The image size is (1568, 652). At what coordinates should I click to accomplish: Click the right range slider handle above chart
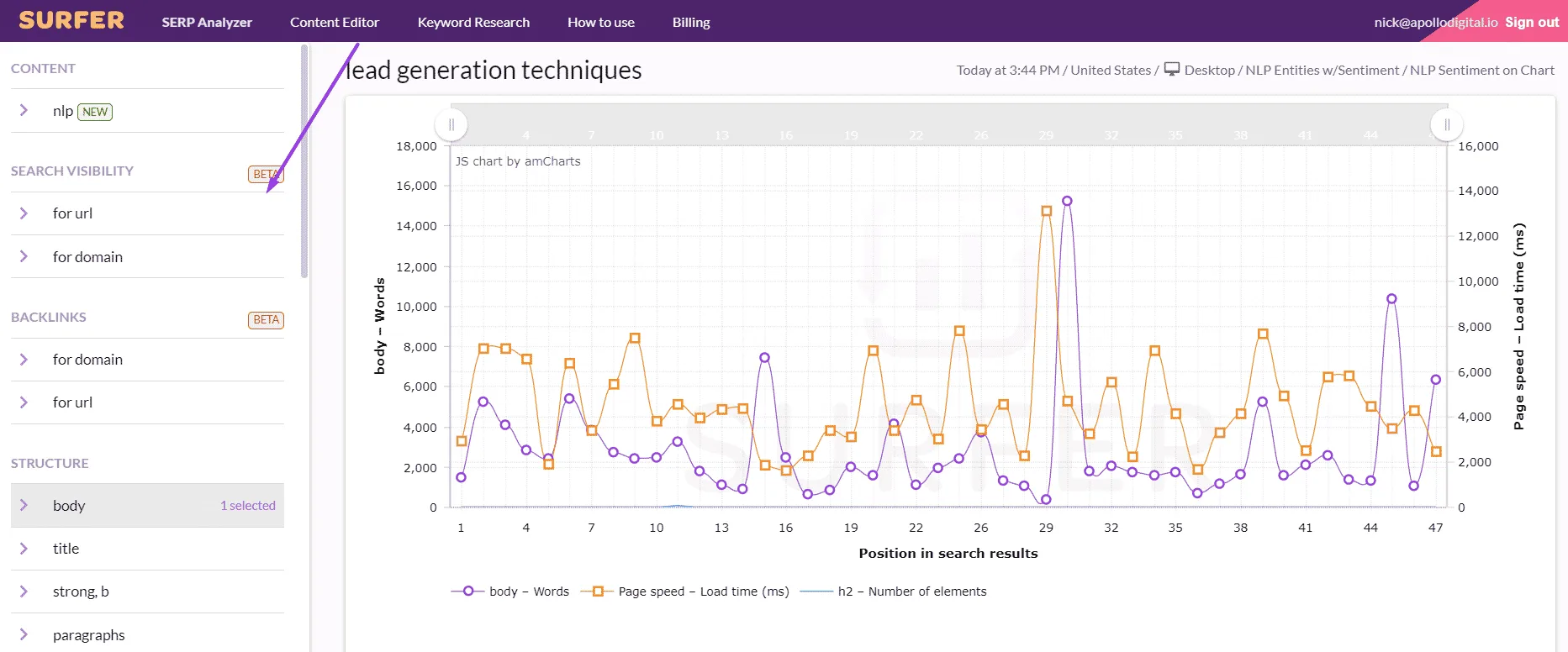coord(1447,125)
